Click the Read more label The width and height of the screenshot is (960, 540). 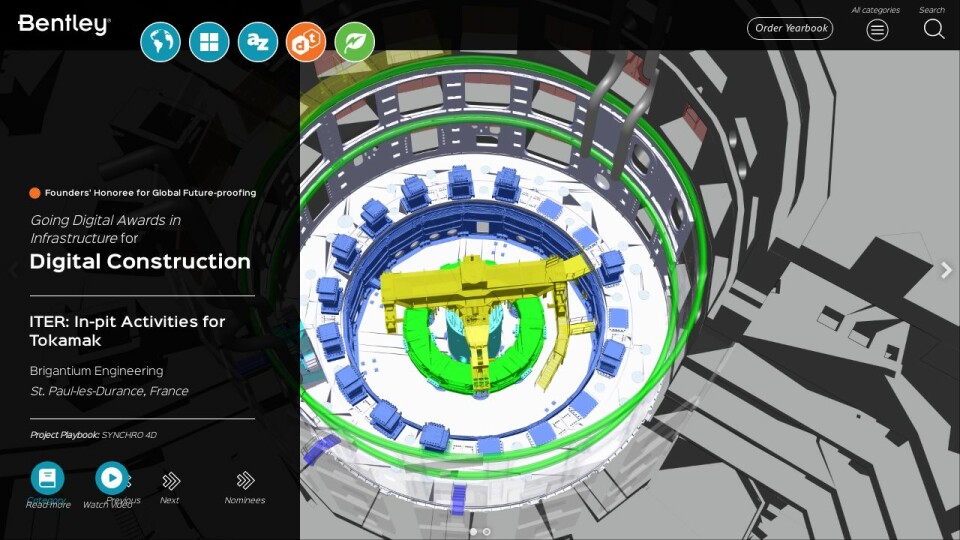tap(48, 504)
